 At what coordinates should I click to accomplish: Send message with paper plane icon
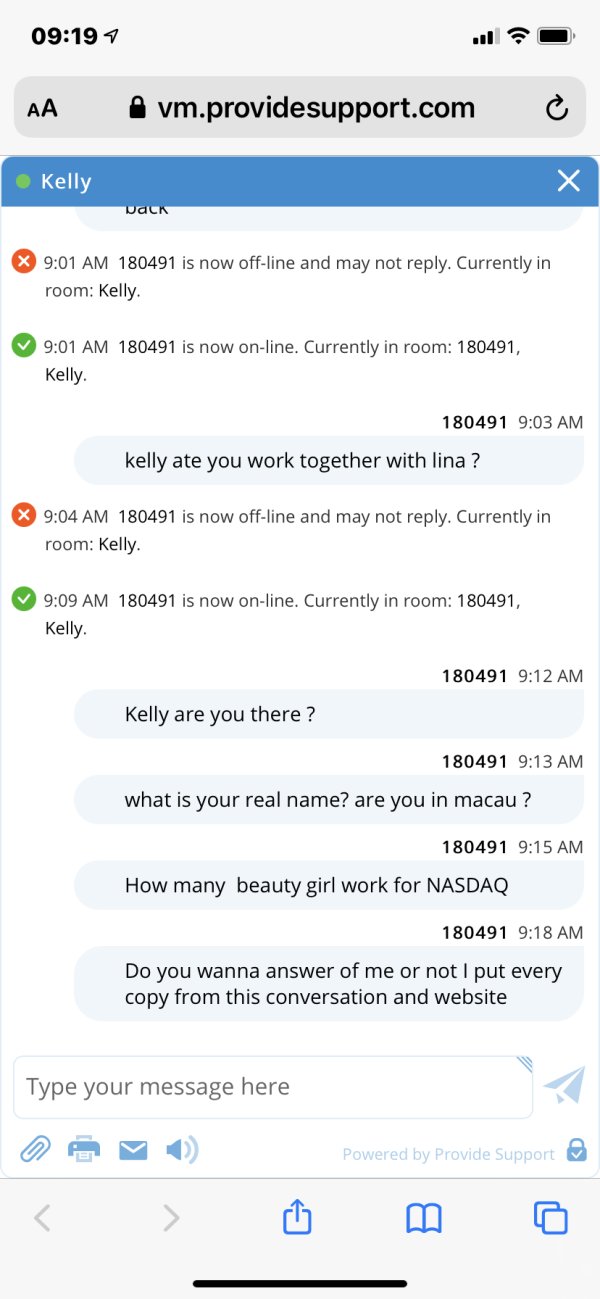[x=564, y=1086]
